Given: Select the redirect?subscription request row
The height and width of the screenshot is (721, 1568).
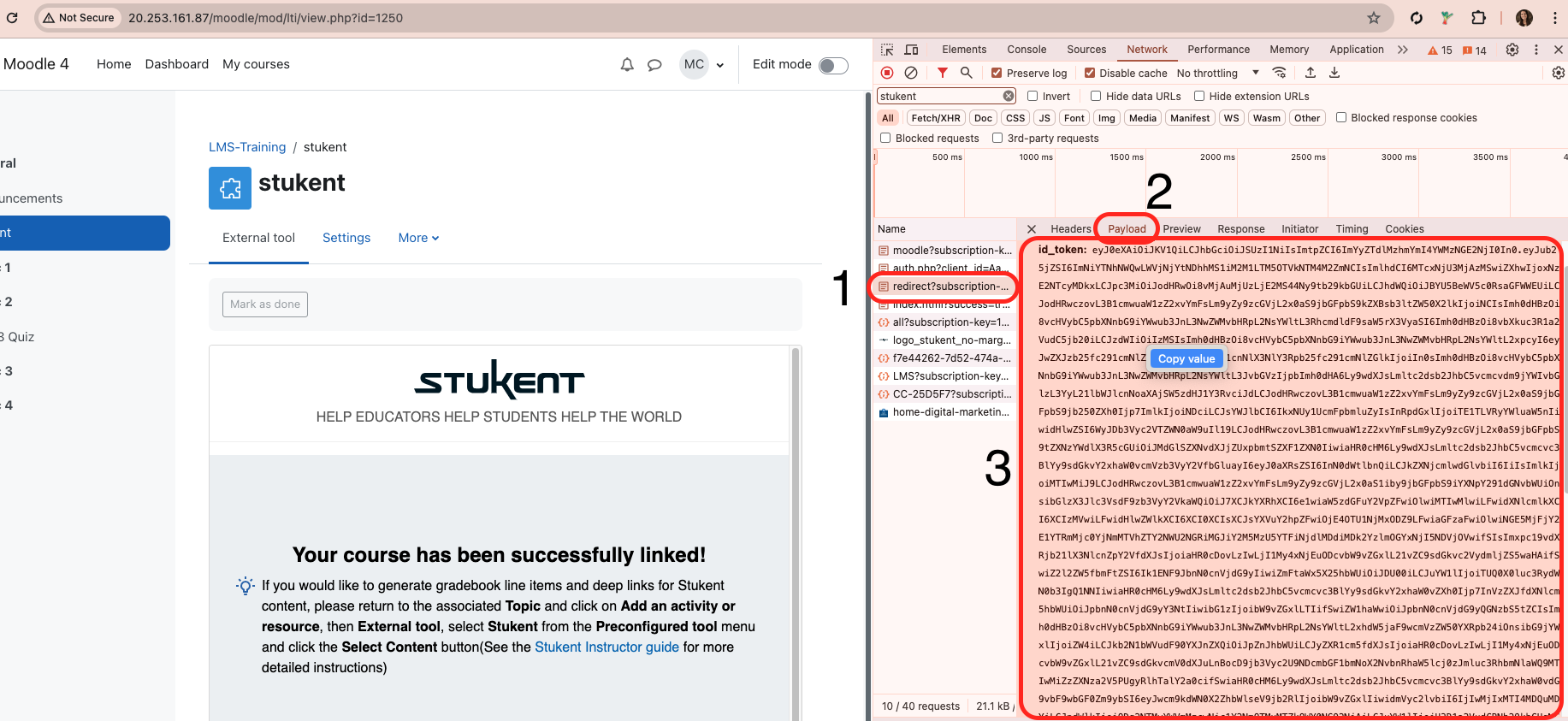Looking at the screenshot, I should (x=944, y=287).
